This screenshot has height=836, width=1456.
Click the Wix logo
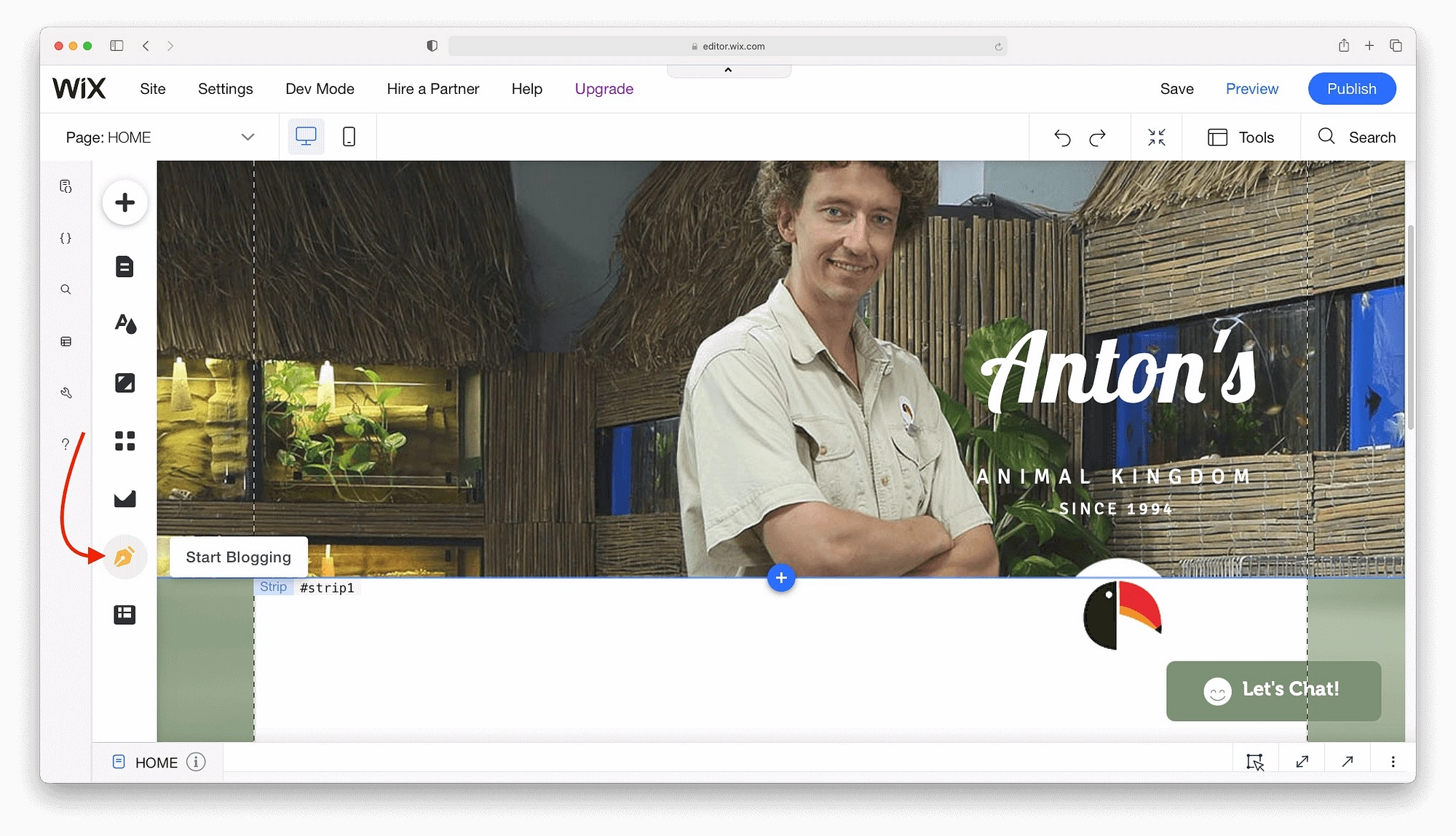pyautogui.click(x=79, y=89)
